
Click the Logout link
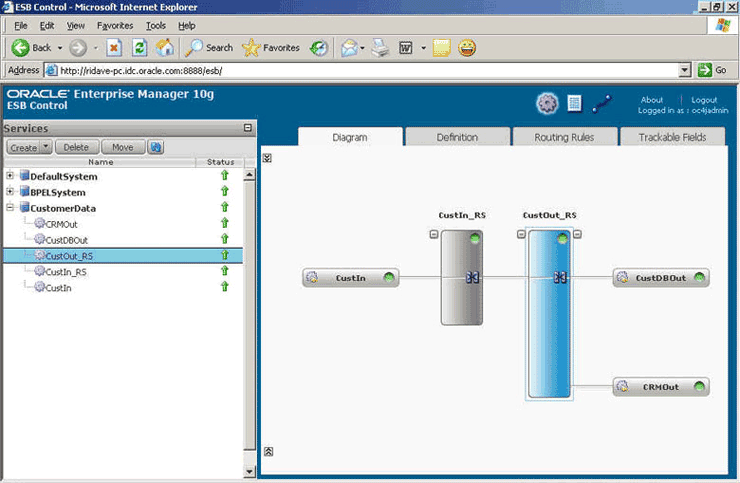click(x=704, y=100)
